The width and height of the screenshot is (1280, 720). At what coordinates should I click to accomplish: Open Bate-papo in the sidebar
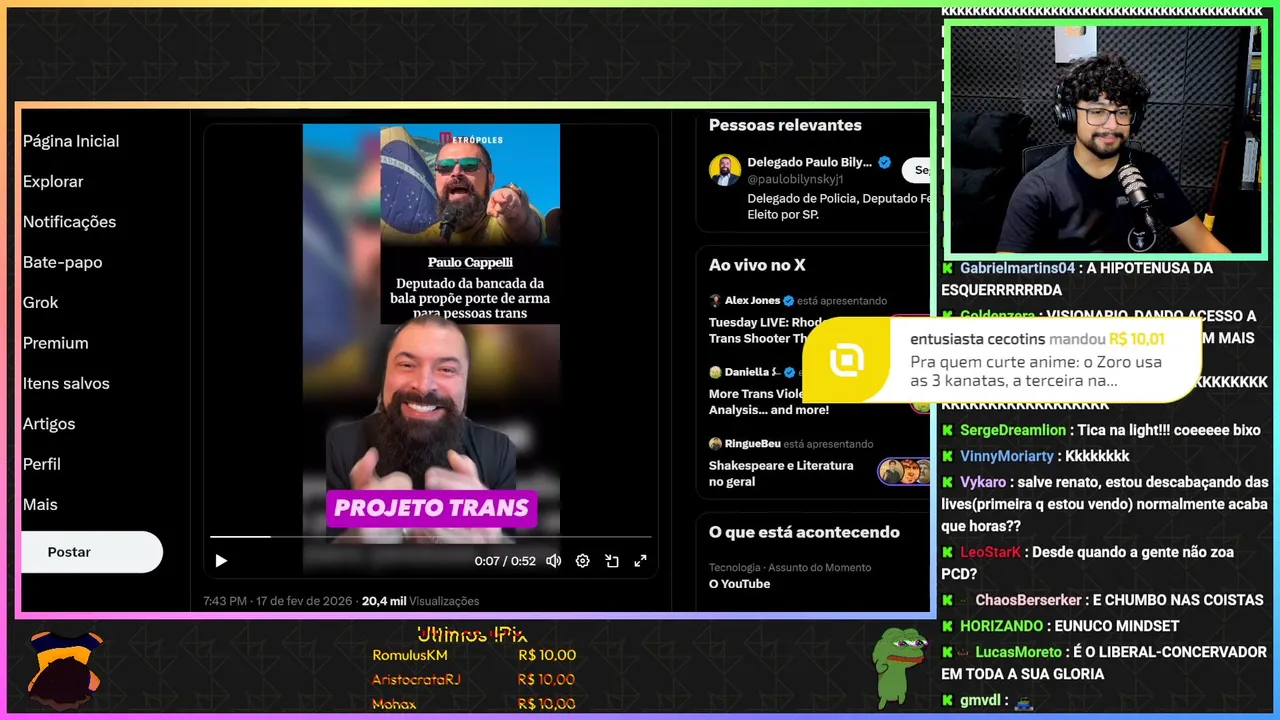62,262
